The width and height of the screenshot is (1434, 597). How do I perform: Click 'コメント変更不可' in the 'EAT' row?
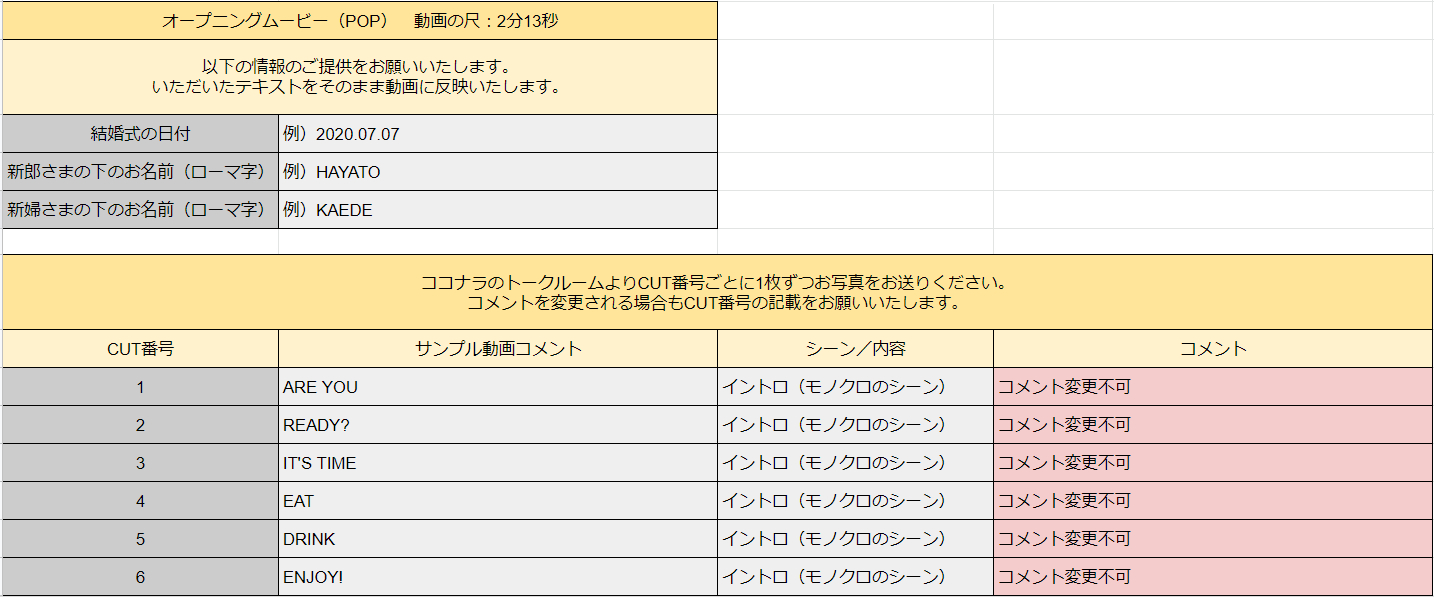[1213, 501]
